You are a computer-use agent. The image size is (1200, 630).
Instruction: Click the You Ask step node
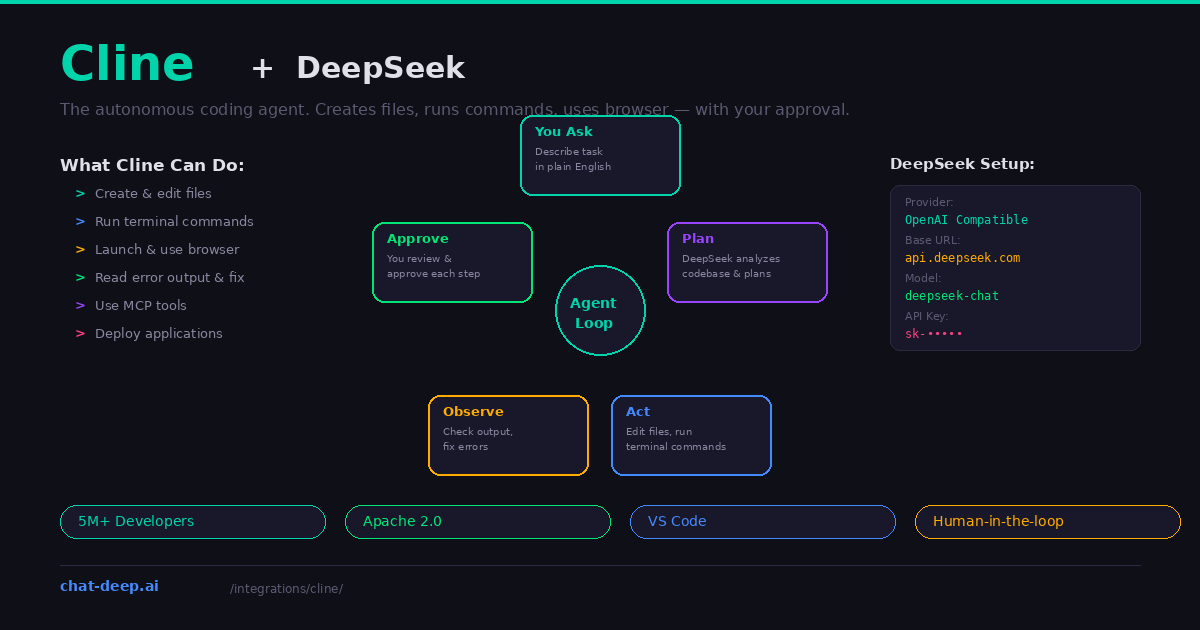(600, 154)
